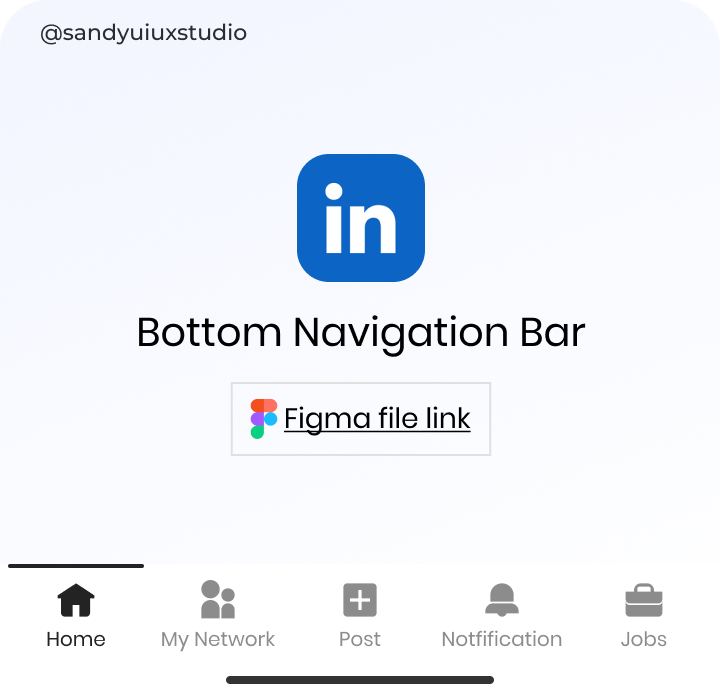
Task: Tap the bottom home indicator bar
Action: coord(360,680)
